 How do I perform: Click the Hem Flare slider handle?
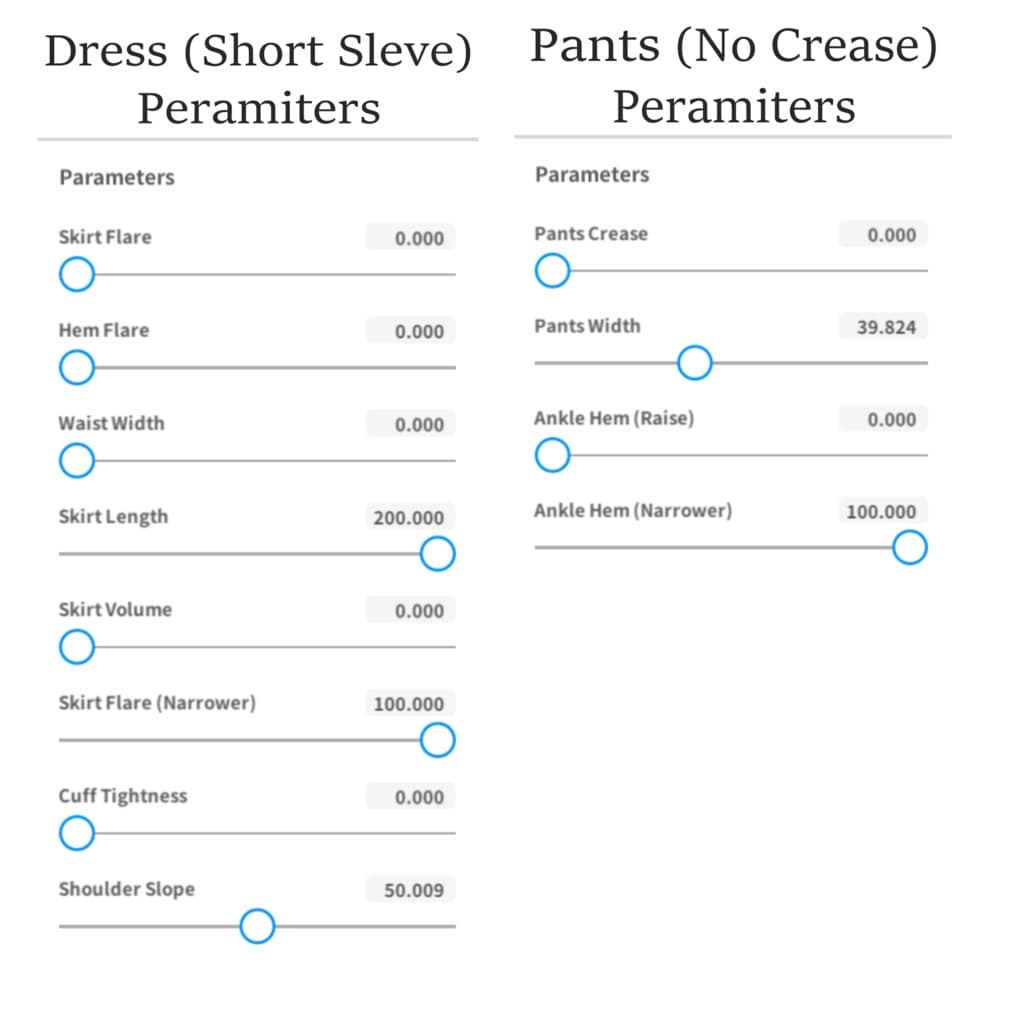[76, 368]
